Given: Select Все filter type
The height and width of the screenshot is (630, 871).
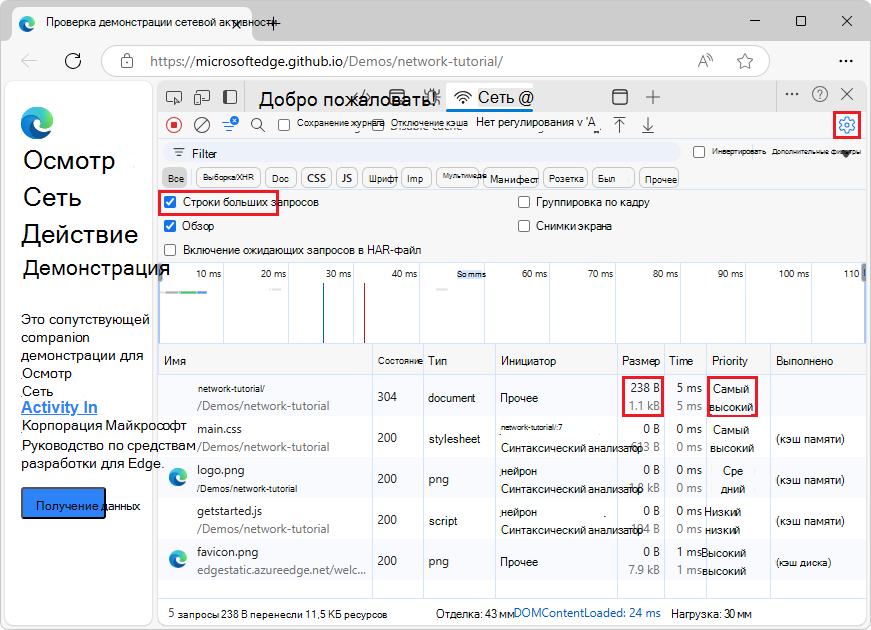Looking at the screenshot, I should [x=176, y=178].
